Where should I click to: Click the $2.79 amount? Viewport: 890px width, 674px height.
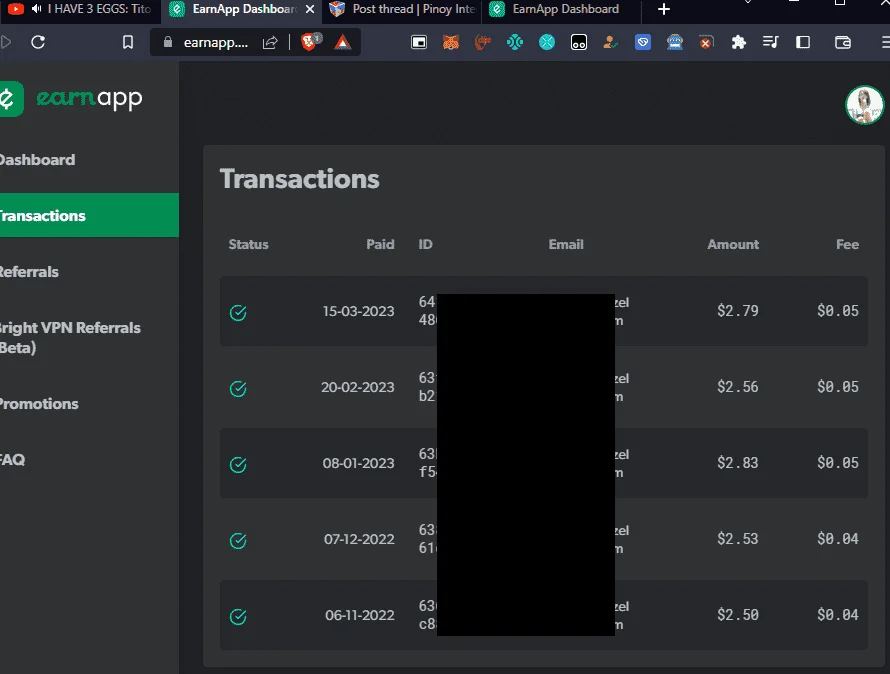pyautogui.click(x=738, y=311)
